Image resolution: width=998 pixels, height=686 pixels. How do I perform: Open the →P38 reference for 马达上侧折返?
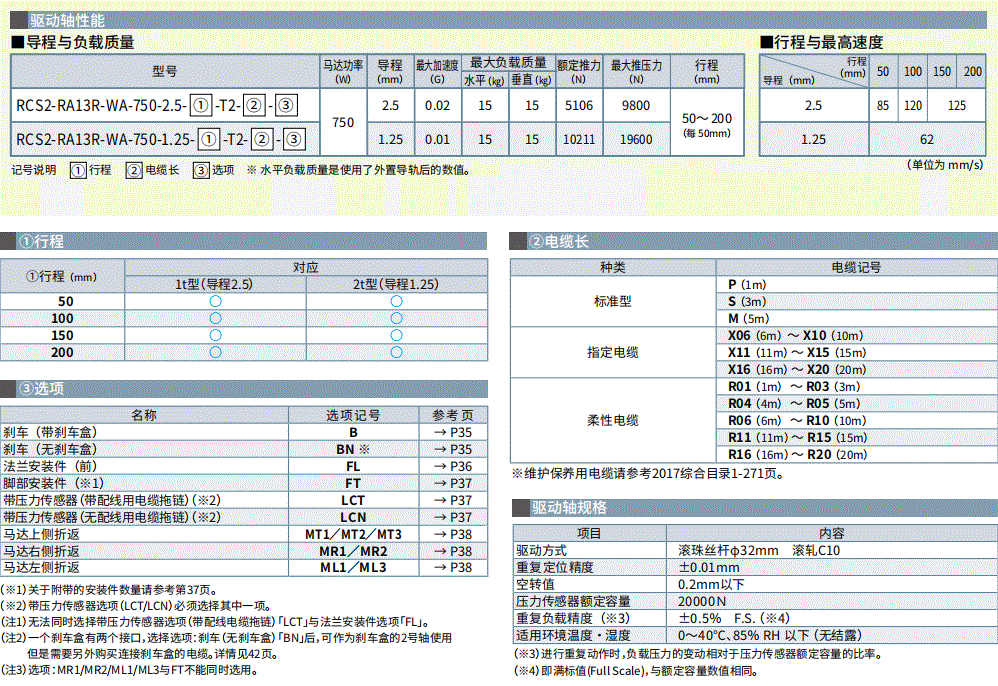[453, 534]
